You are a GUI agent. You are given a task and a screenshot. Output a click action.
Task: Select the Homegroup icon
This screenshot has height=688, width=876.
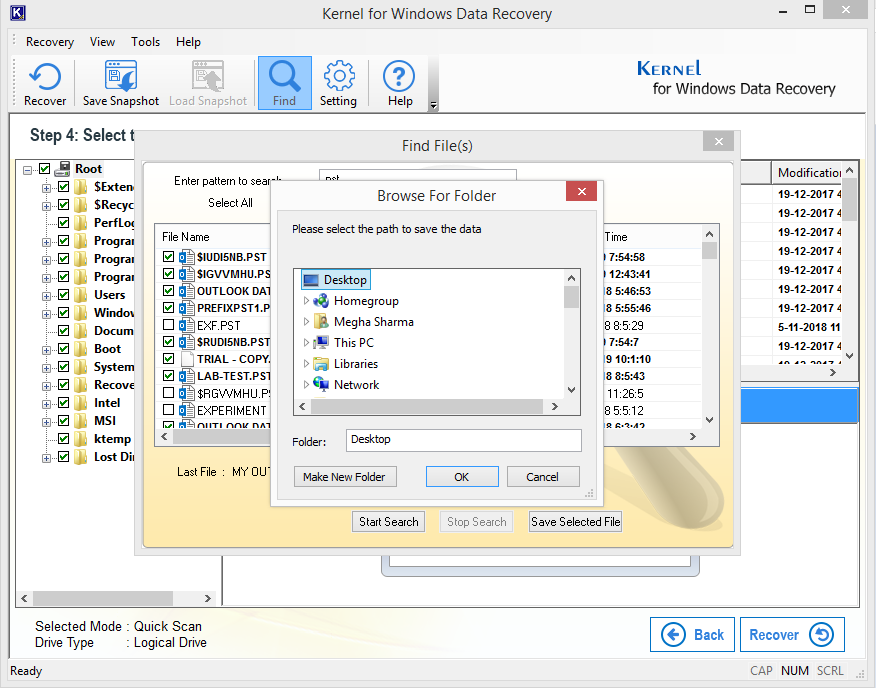click(321, 301)
